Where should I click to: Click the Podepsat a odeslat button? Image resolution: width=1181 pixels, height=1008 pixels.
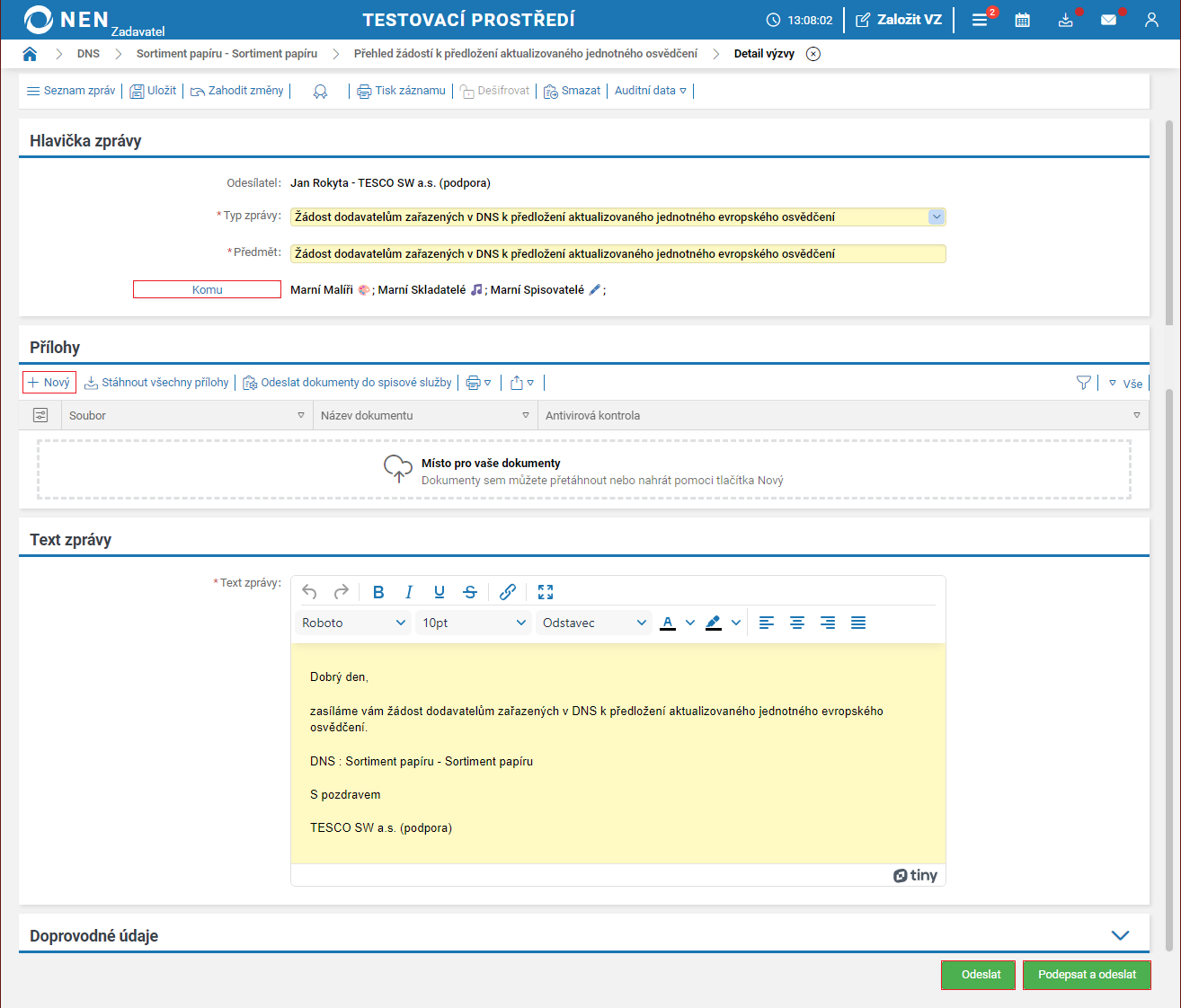coord(1087,975)
